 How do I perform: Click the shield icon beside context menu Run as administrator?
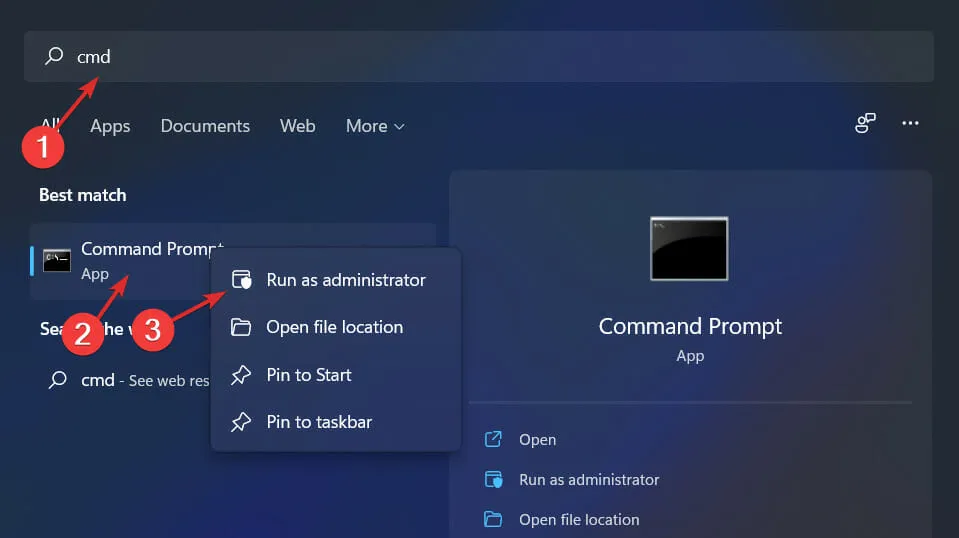click(x=241, y=280)
